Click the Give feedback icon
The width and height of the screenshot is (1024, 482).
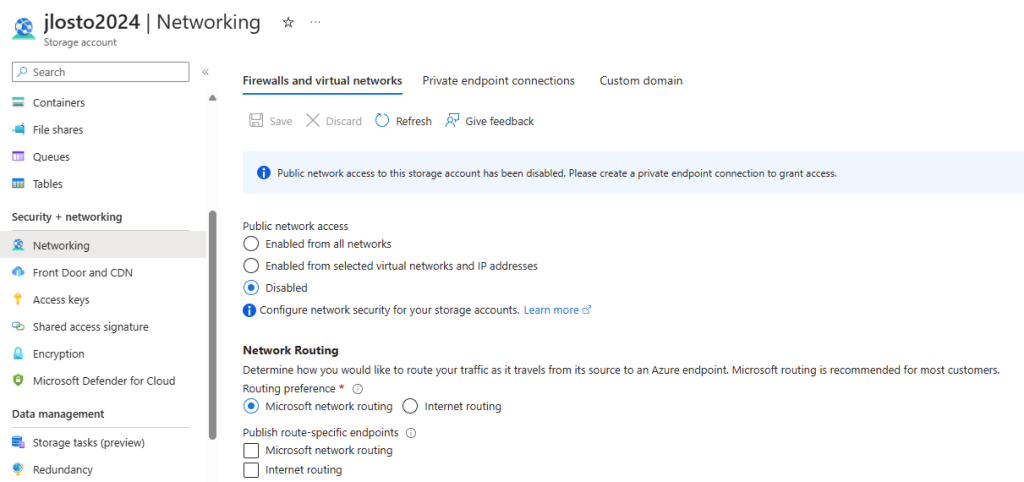point(452,121)
